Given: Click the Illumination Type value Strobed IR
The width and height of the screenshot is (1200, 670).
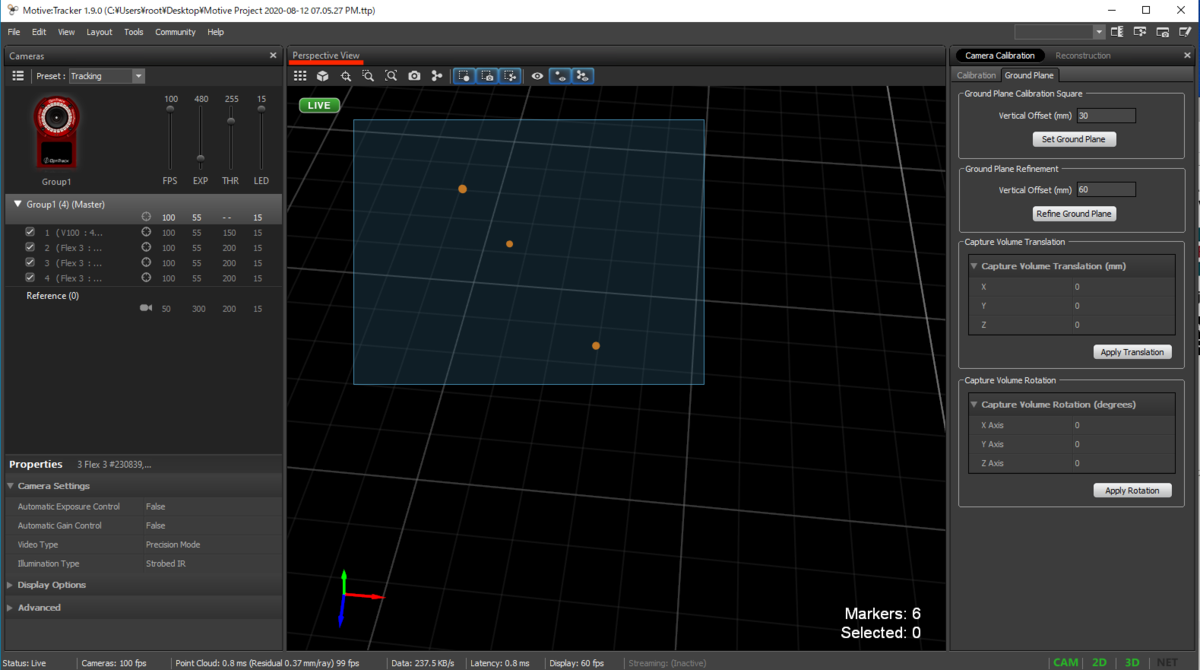Looking at the screenshot, I should pyautogui.click(x=166, y=564).
